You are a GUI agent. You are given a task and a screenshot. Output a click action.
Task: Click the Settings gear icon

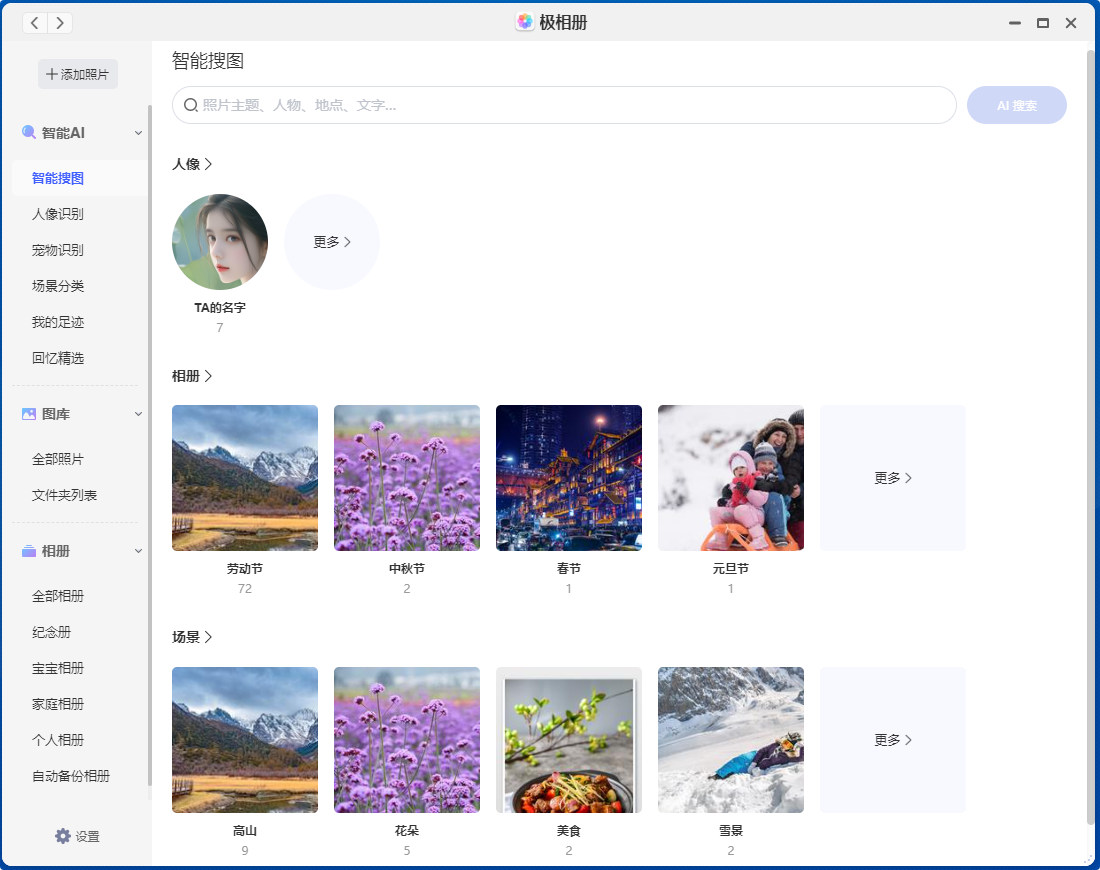(x=63, y=836)
